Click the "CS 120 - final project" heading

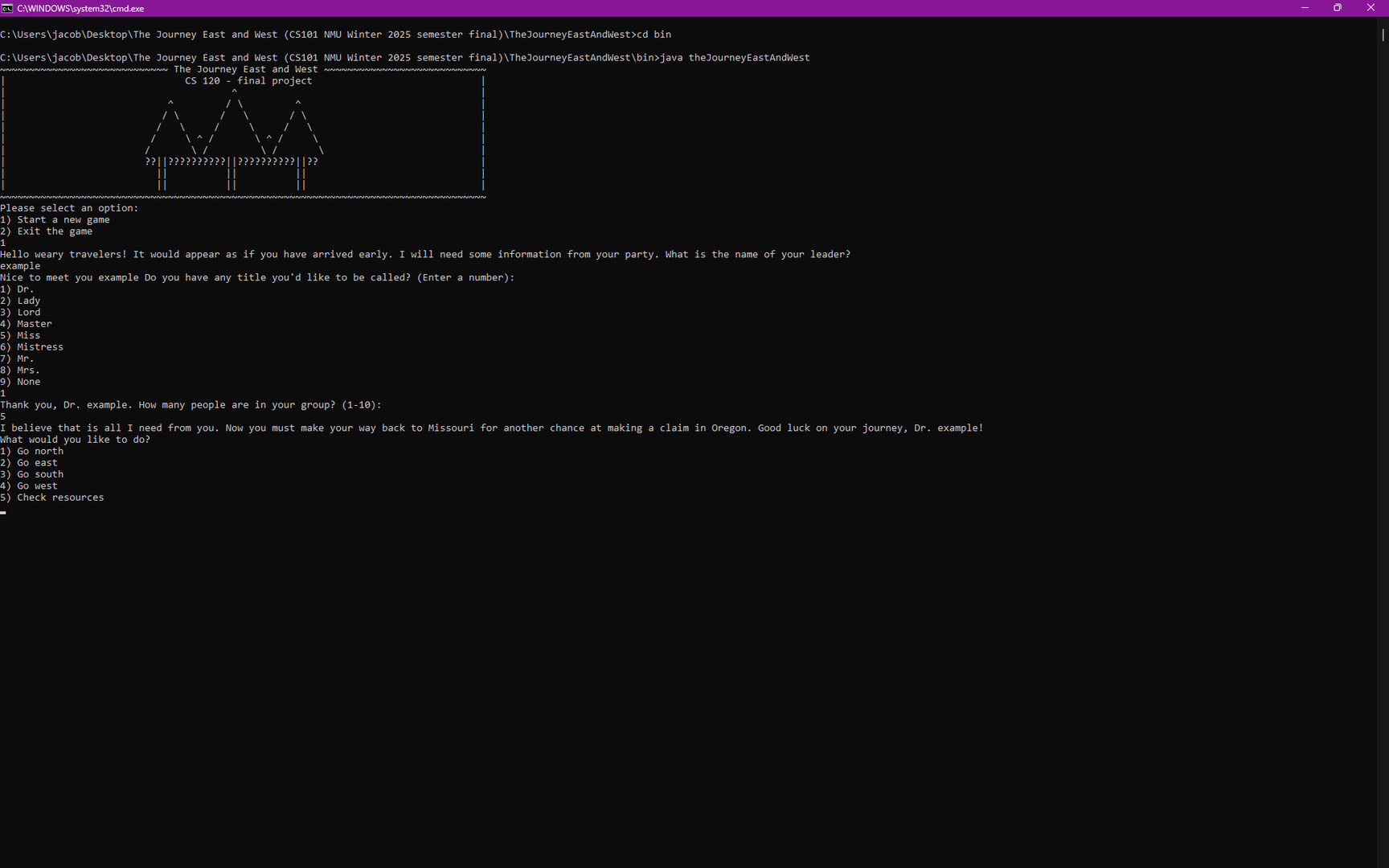(248, 81)
